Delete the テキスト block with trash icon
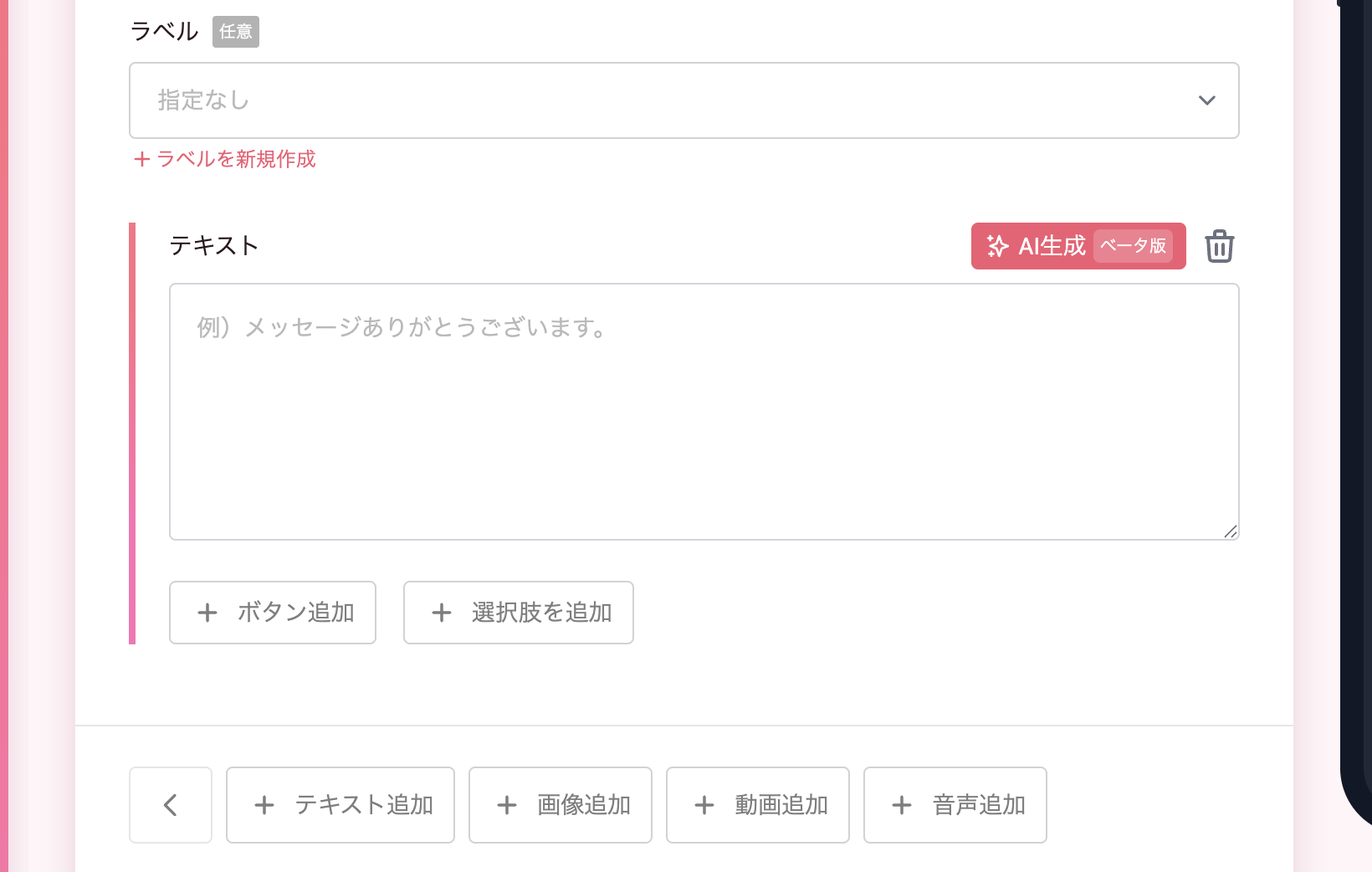The height and width of the screenshot is (872, 1372). [x=1219, y=246]
